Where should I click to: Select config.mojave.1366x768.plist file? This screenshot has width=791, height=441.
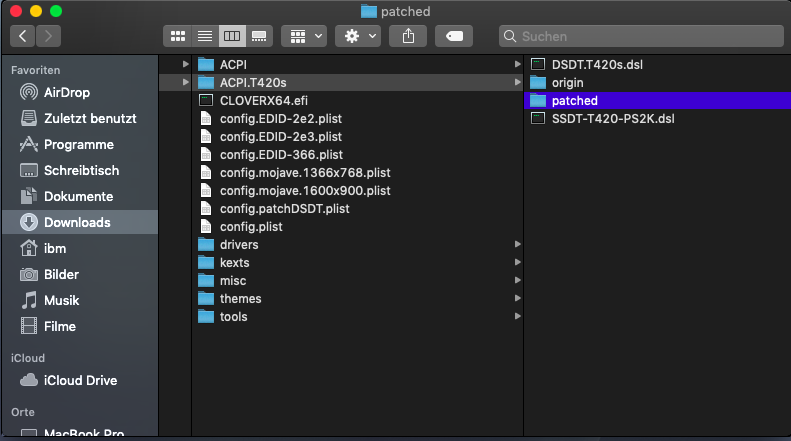coord(357,173)
